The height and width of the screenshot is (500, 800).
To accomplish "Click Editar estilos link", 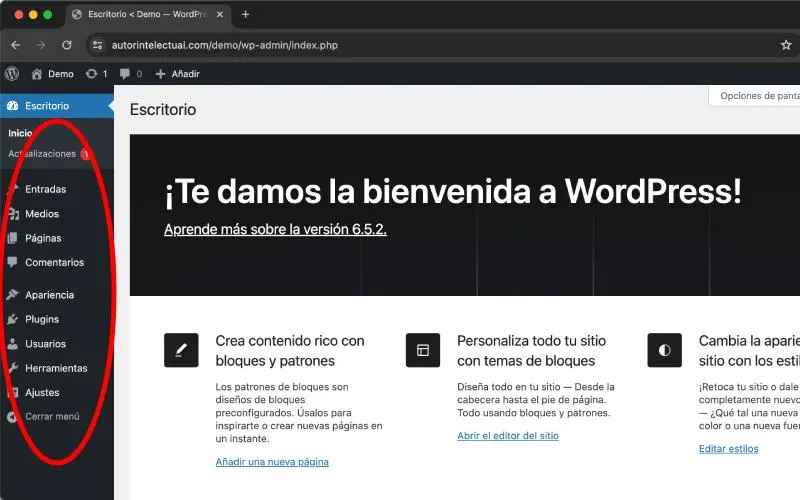I will click(729, 448).
